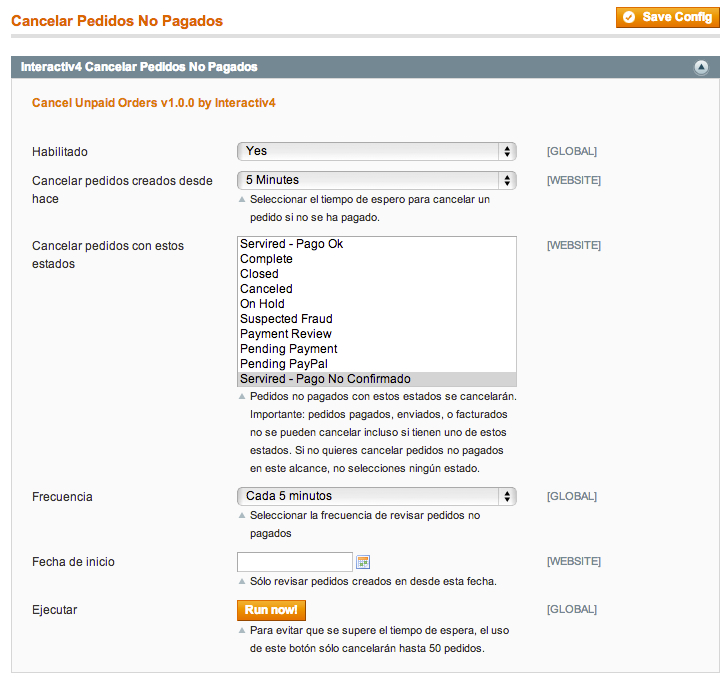Select Suspected Fraud order status
The height and width of the screenshot is (681, 728).
click(377, 319)
